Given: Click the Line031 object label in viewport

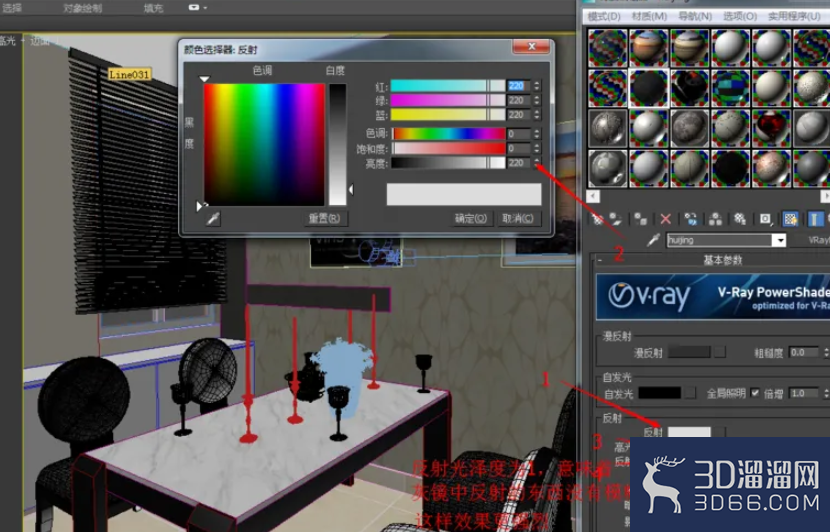Looking at the screenshot, I should pyautogui.click(x=129, y=75).
